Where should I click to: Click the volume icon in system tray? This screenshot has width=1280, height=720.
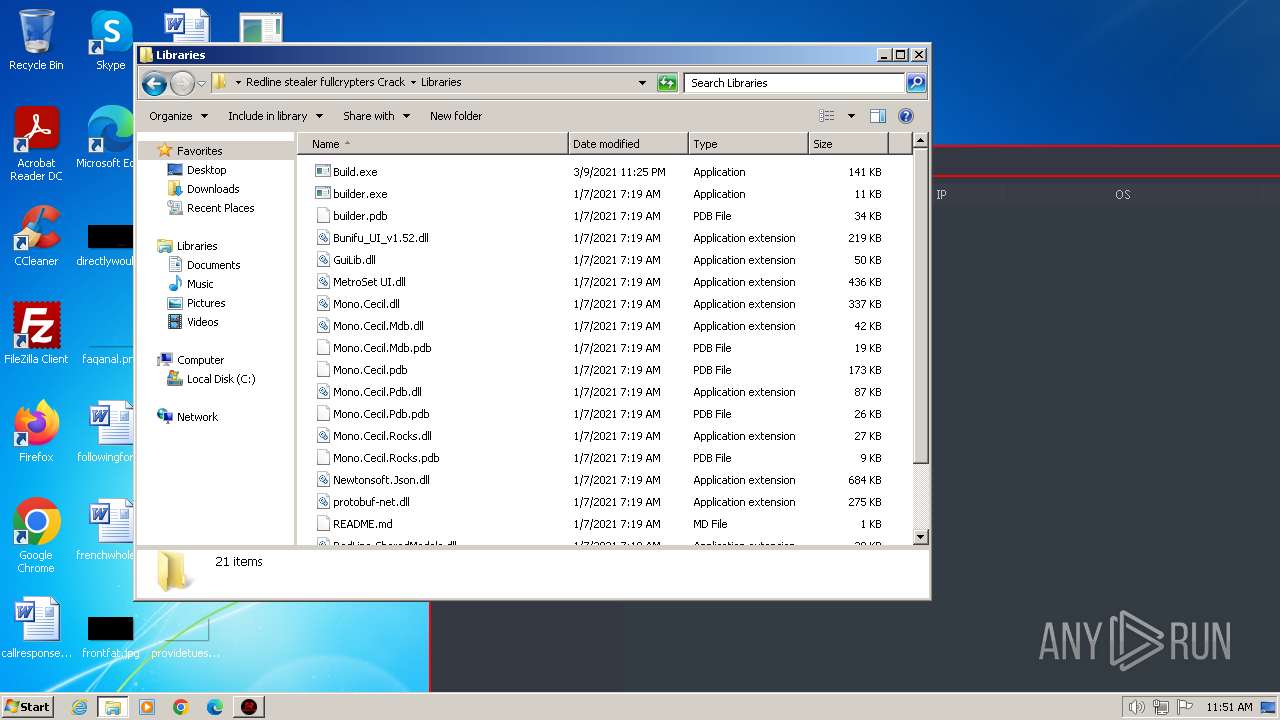coord(1136,707)
